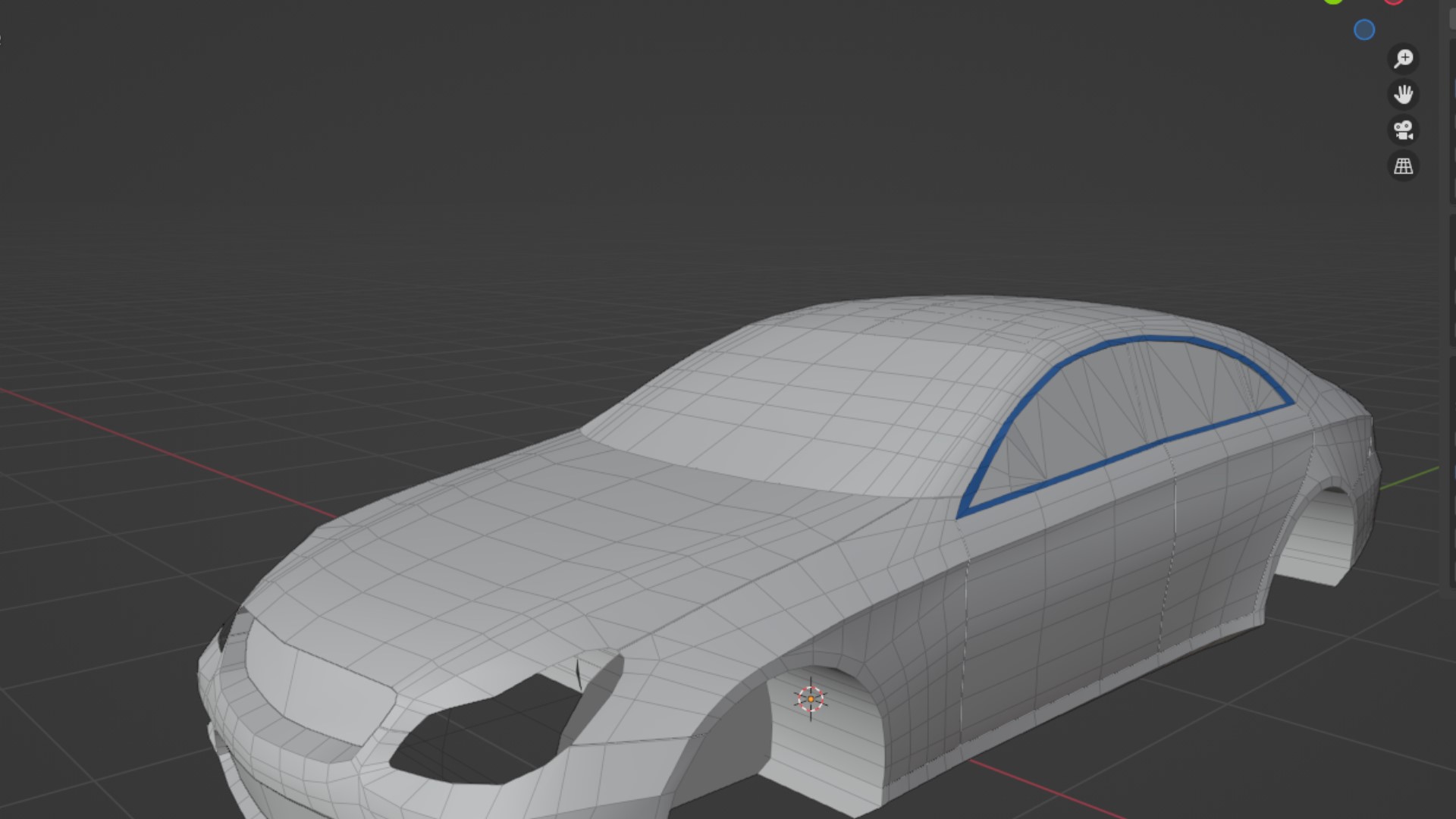Image resolution: width=1456 pixels, height=819 pixels.
Task: Click the green Y axis gizmo circle
Action: [x=1333, y=2]
